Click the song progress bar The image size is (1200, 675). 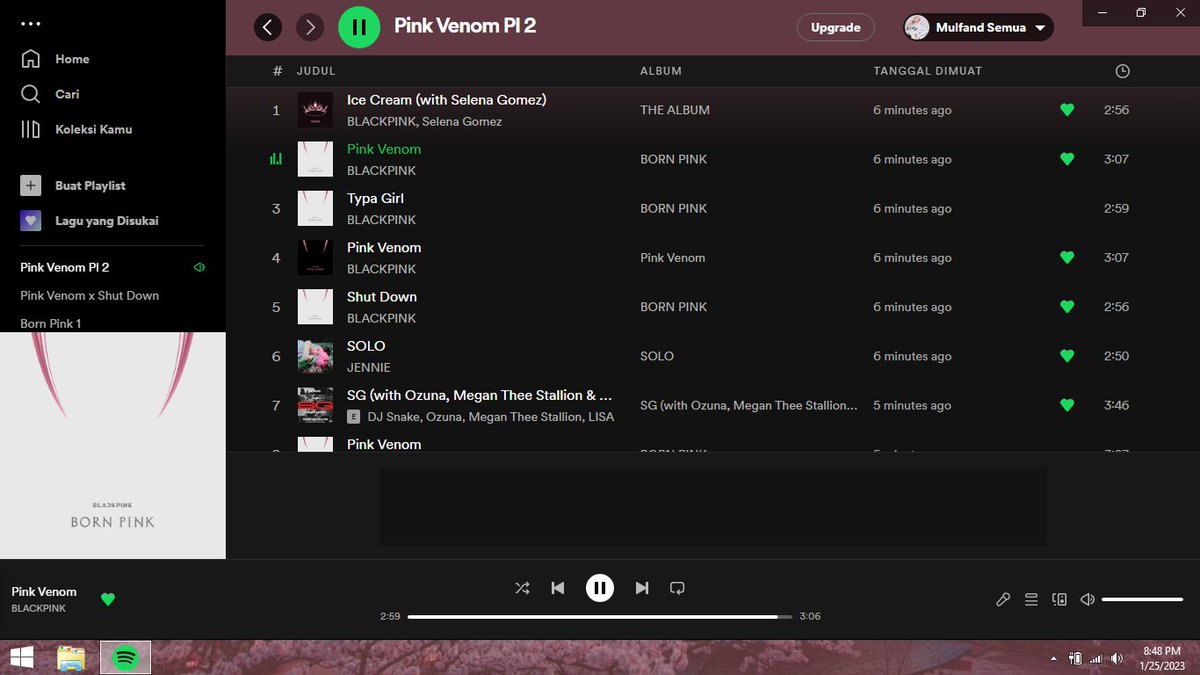pyautogui.click(x=600, y=617)
